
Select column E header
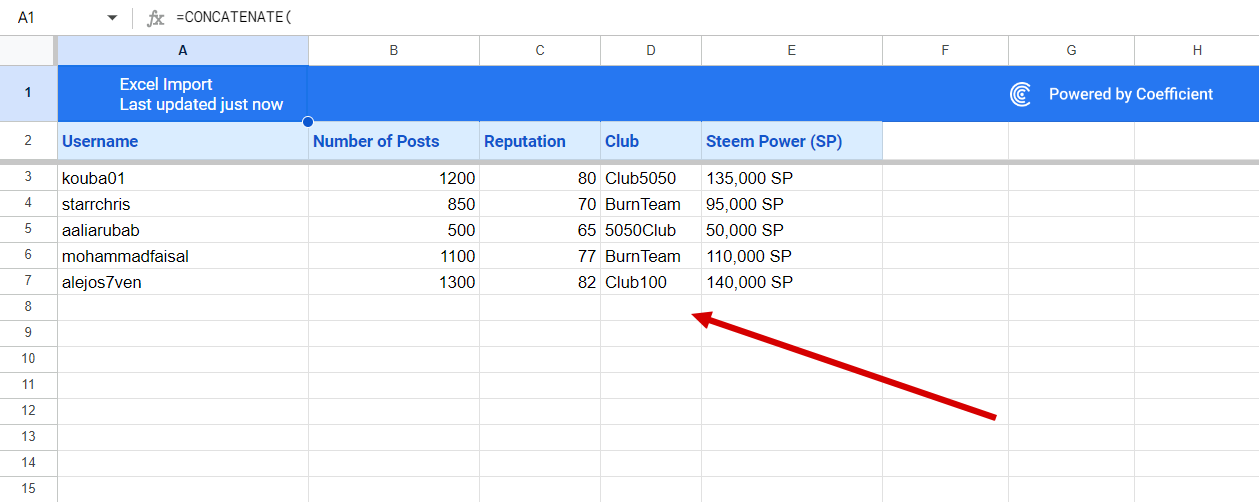792,50
